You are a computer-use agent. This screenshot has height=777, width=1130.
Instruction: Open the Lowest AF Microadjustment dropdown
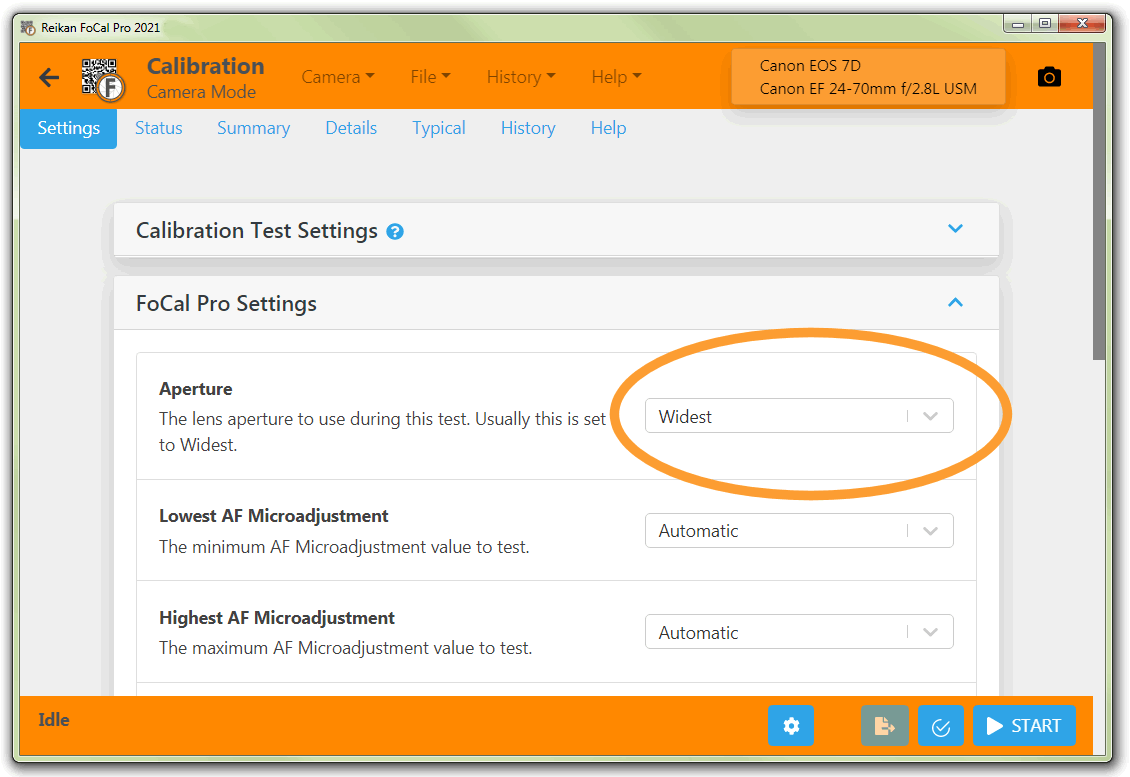click(799, 530)
